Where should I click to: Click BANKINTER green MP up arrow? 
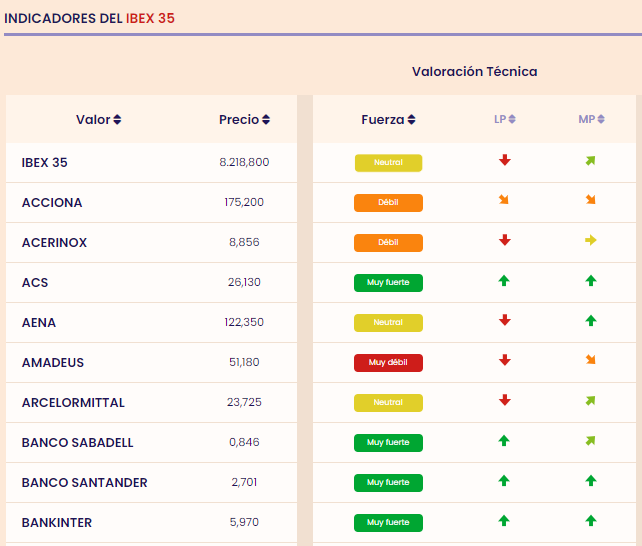591,521
